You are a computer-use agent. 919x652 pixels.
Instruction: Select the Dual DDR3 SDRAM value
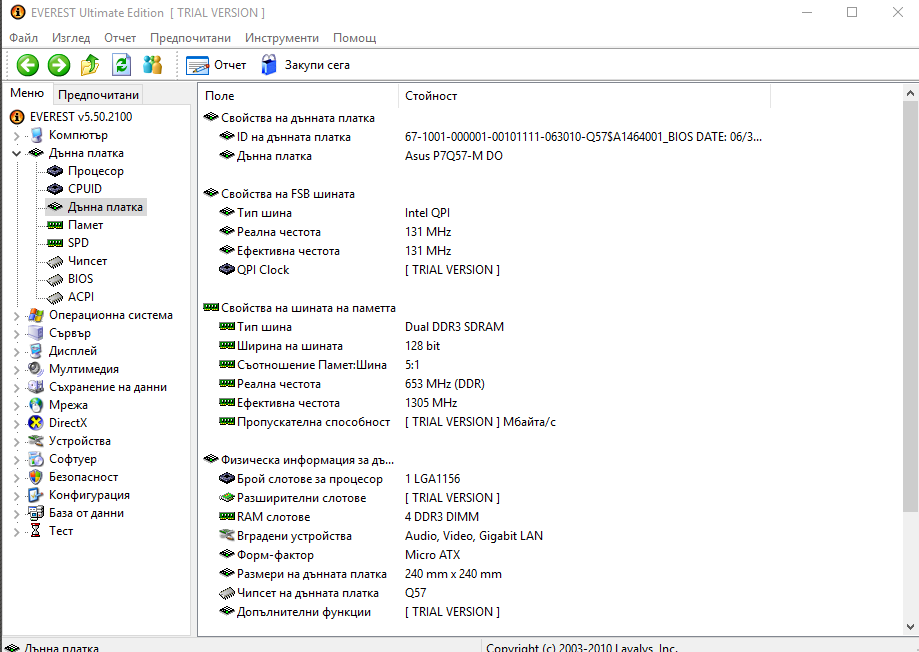point(454,327)
